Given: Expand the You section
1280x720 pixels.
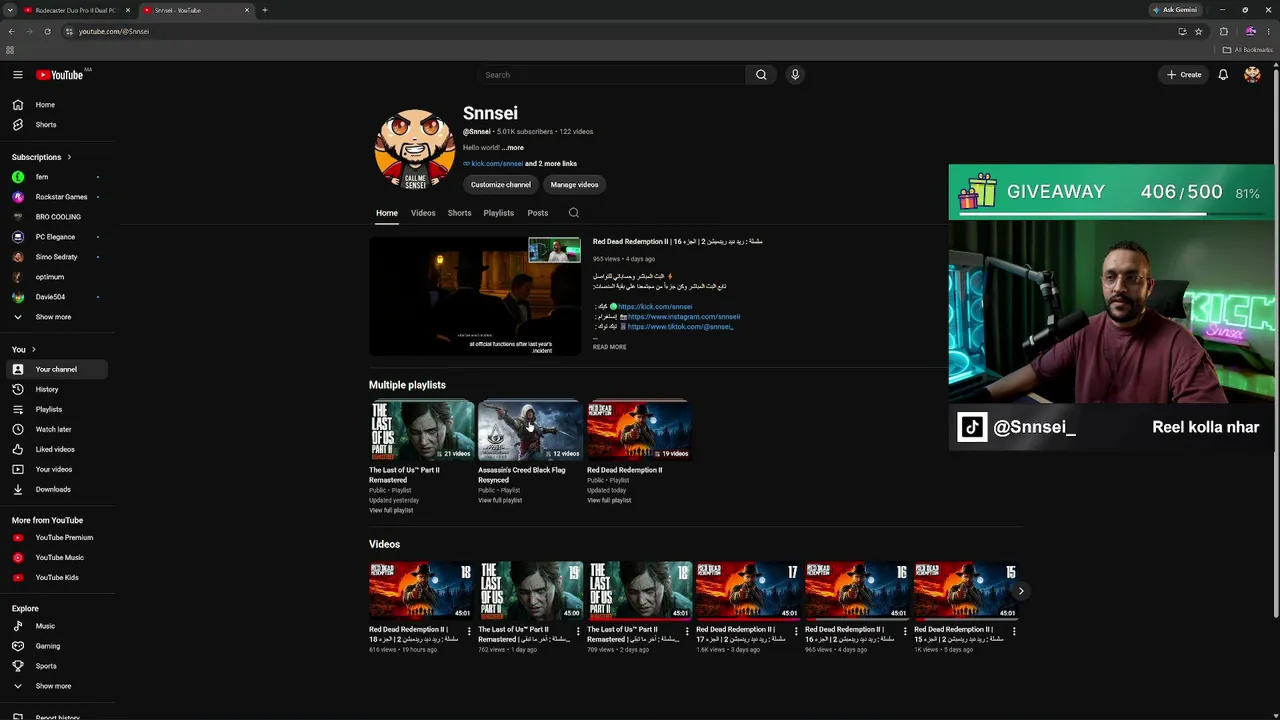Looking at the screenshot, I should point(24,349).
